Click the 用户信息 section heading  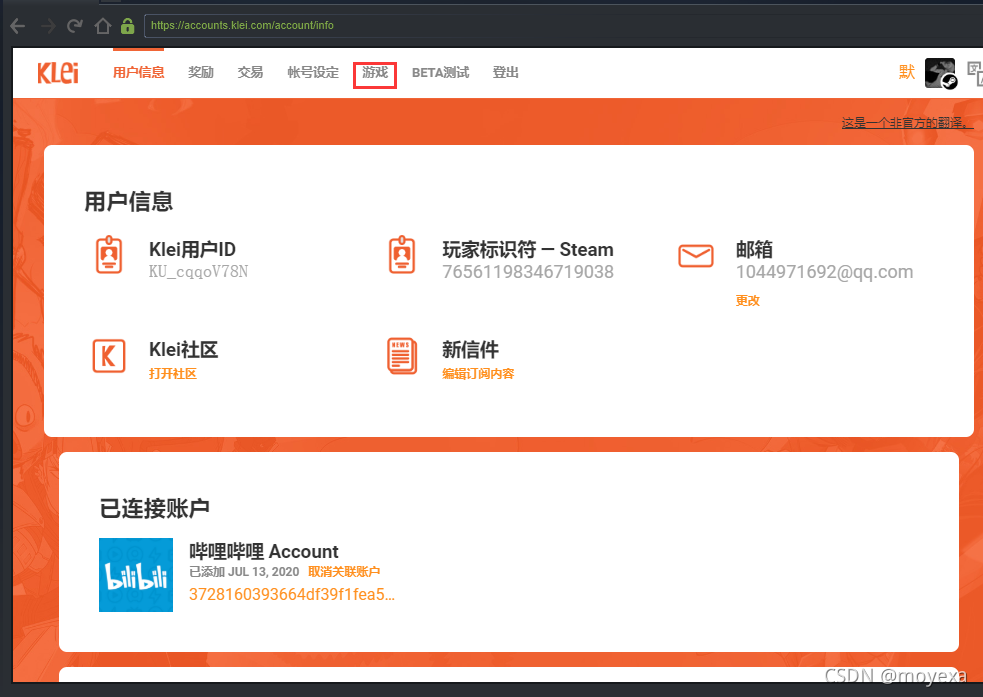pos(129,202)
